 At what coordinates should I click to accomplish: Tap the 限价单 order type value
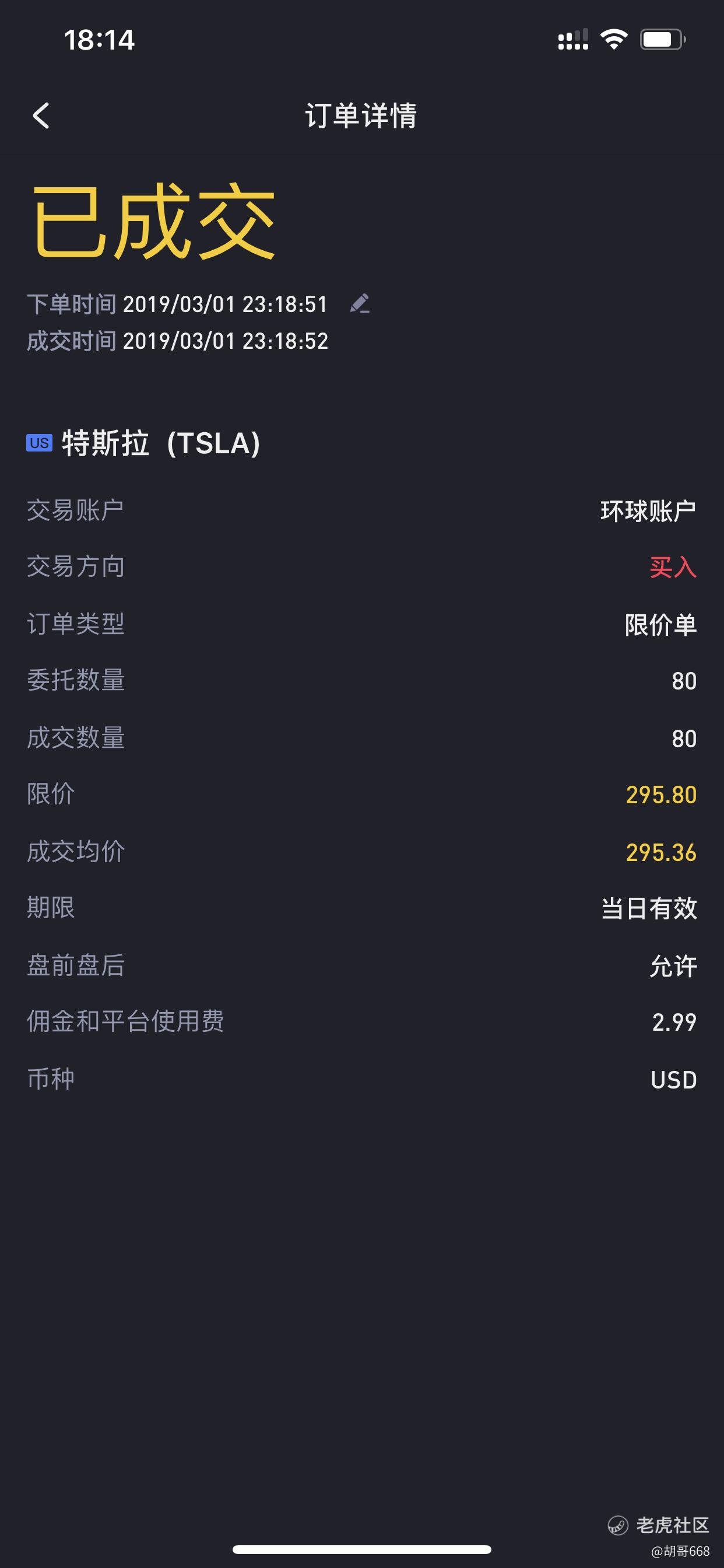[x=660, y=625]
